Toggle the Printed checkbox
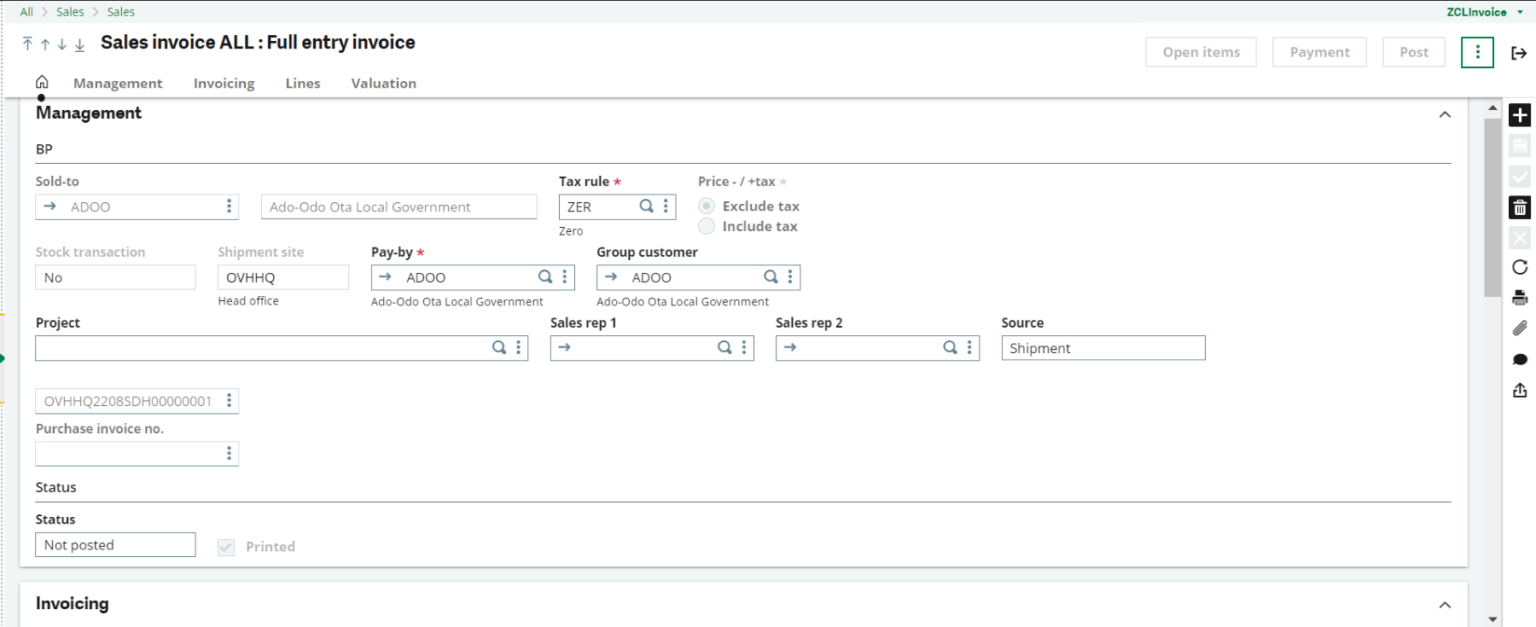The image size is (1536, 627). [x=226, y=547]
